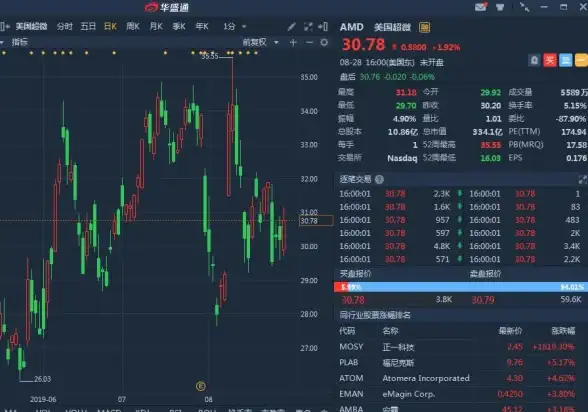Click the 总市值 value 334.1亿
This screenshot has width=588, height=412.
pos(488,132)
